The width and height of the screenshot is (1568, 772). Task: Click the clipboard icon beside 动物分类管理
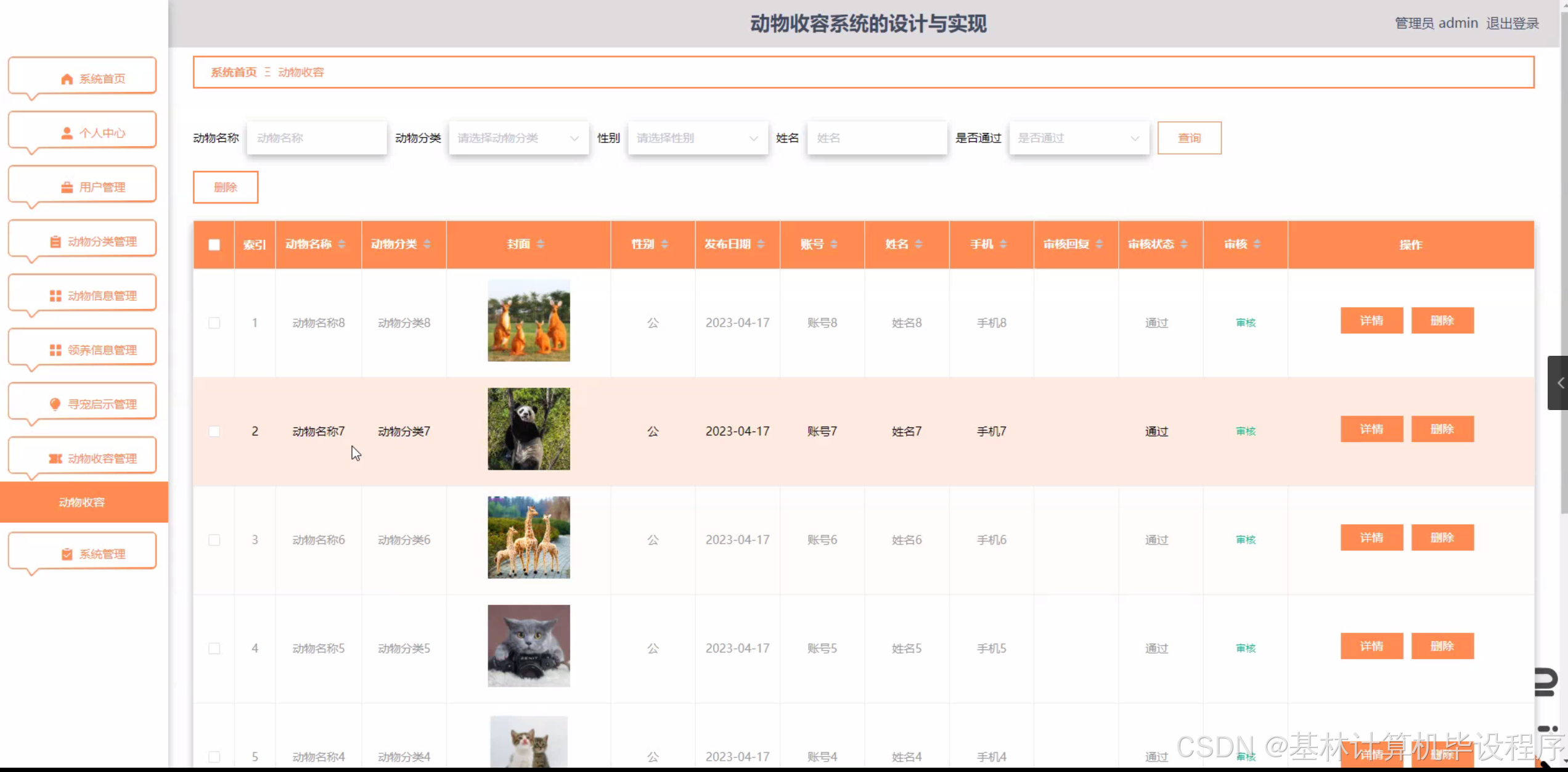pos(55,242)
